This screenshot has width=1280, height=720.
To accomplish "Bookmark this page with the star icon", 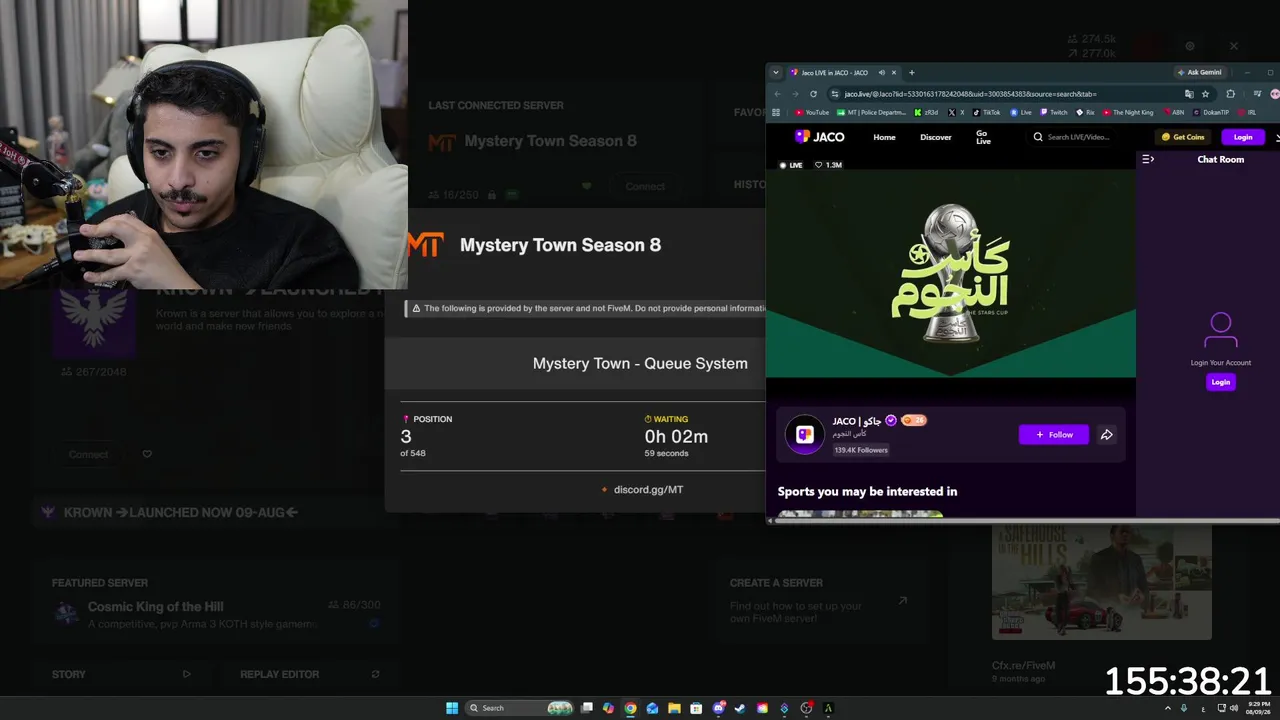I will (1206, 94).
